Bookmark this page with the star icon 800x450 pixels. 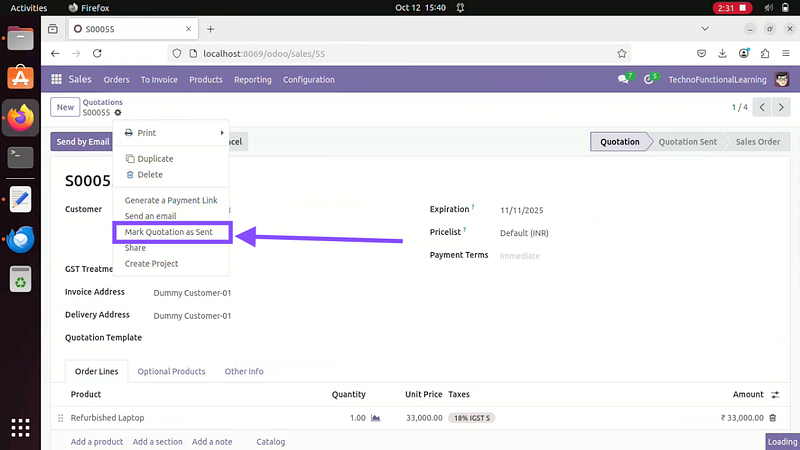pos(622,53)
